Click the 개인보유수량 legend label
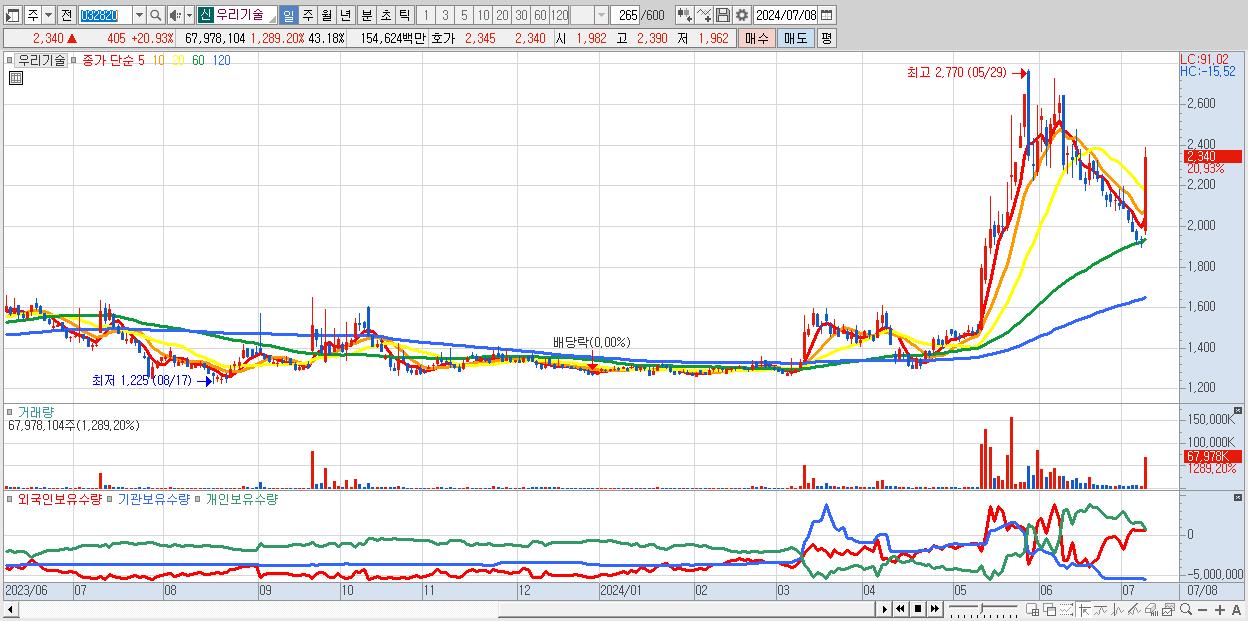The width and height of the screenshot is (1248, 621). (x=240, y=498)
